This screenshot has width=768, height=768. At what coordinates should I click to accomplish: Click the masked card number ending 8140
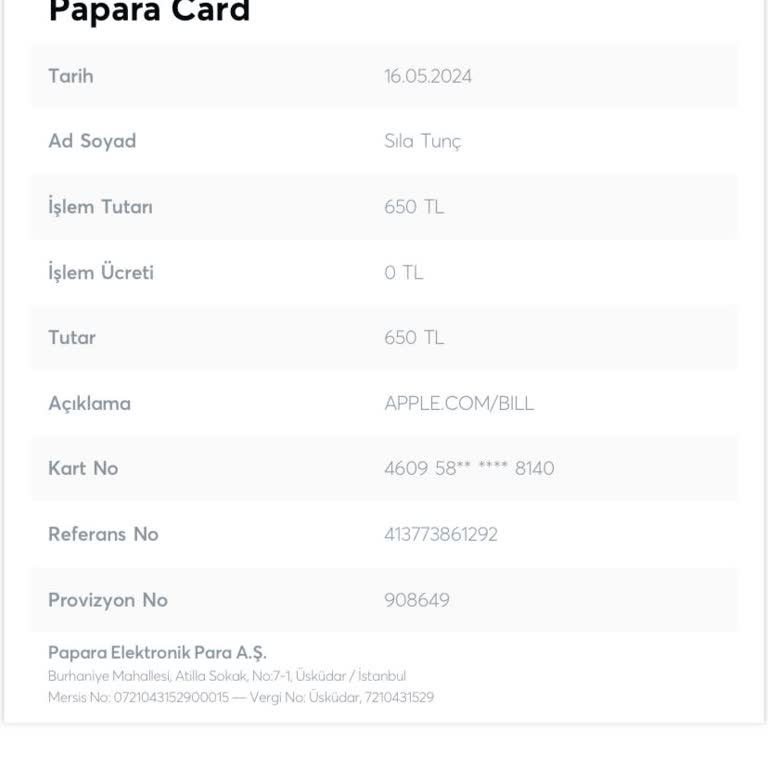pos(469,468)
